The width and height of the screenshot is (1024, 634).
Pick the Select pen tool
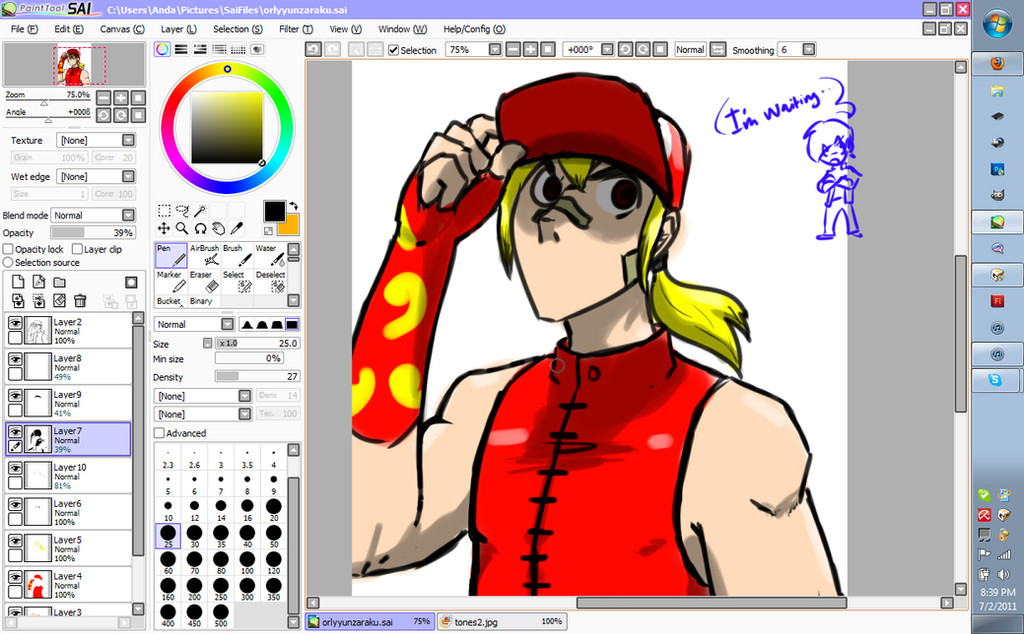pyautogui.click(x=237, y=281)
